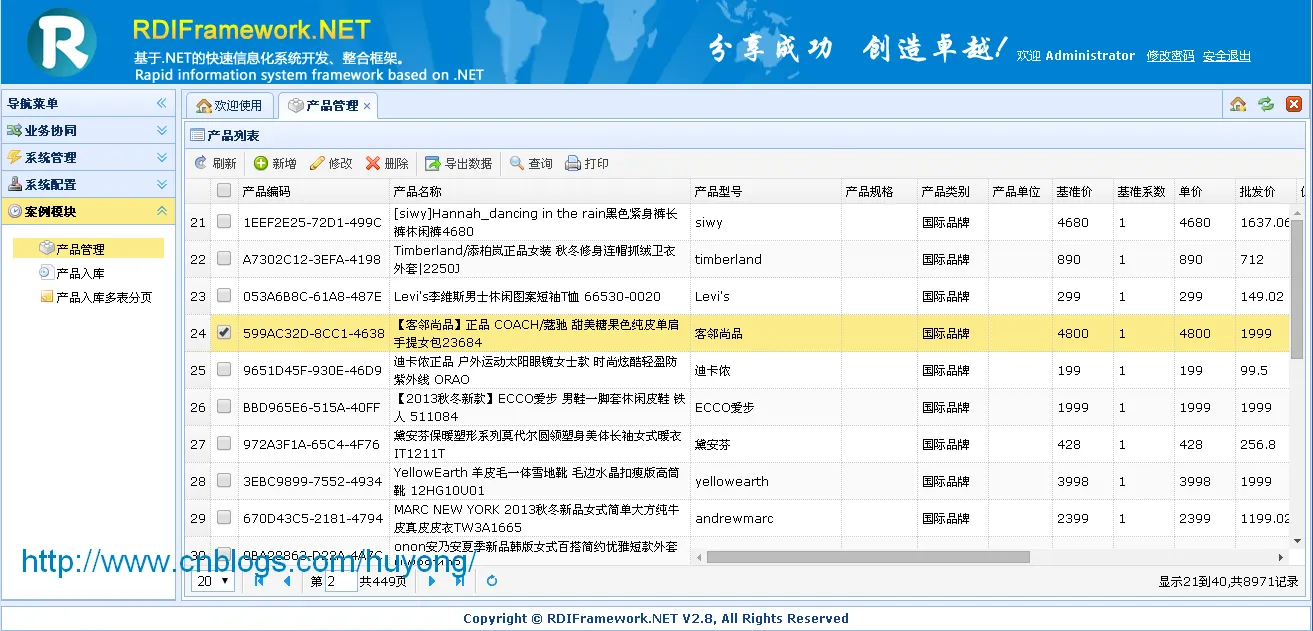This screenshot has width=1313, height=631.
Task: Click the home icon at tab bar right
Action: (x=1238, y=104)
